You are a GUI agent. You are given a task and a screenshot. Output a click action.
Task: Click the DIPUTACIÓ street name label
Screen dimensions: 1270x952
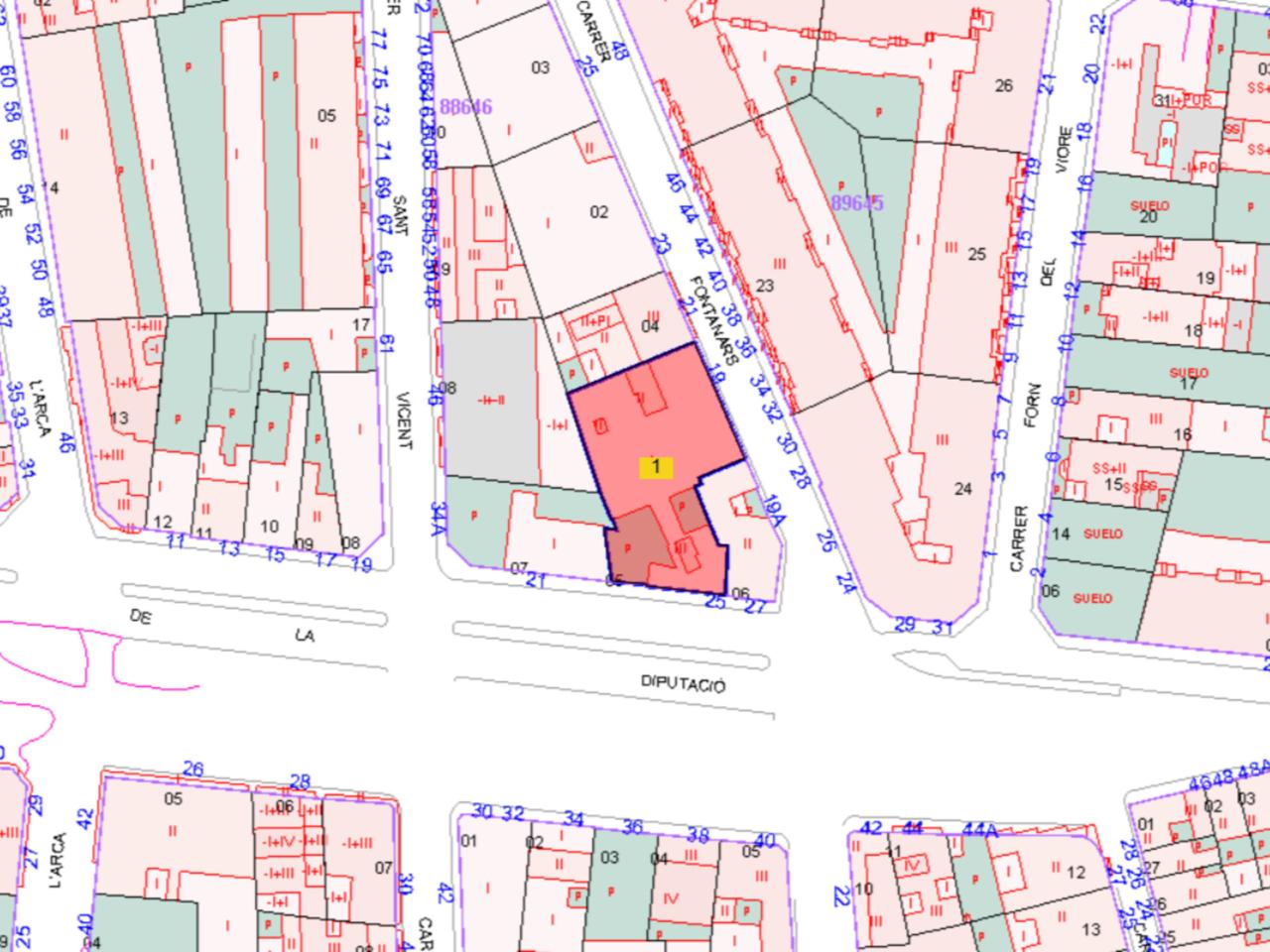[684, 685]
